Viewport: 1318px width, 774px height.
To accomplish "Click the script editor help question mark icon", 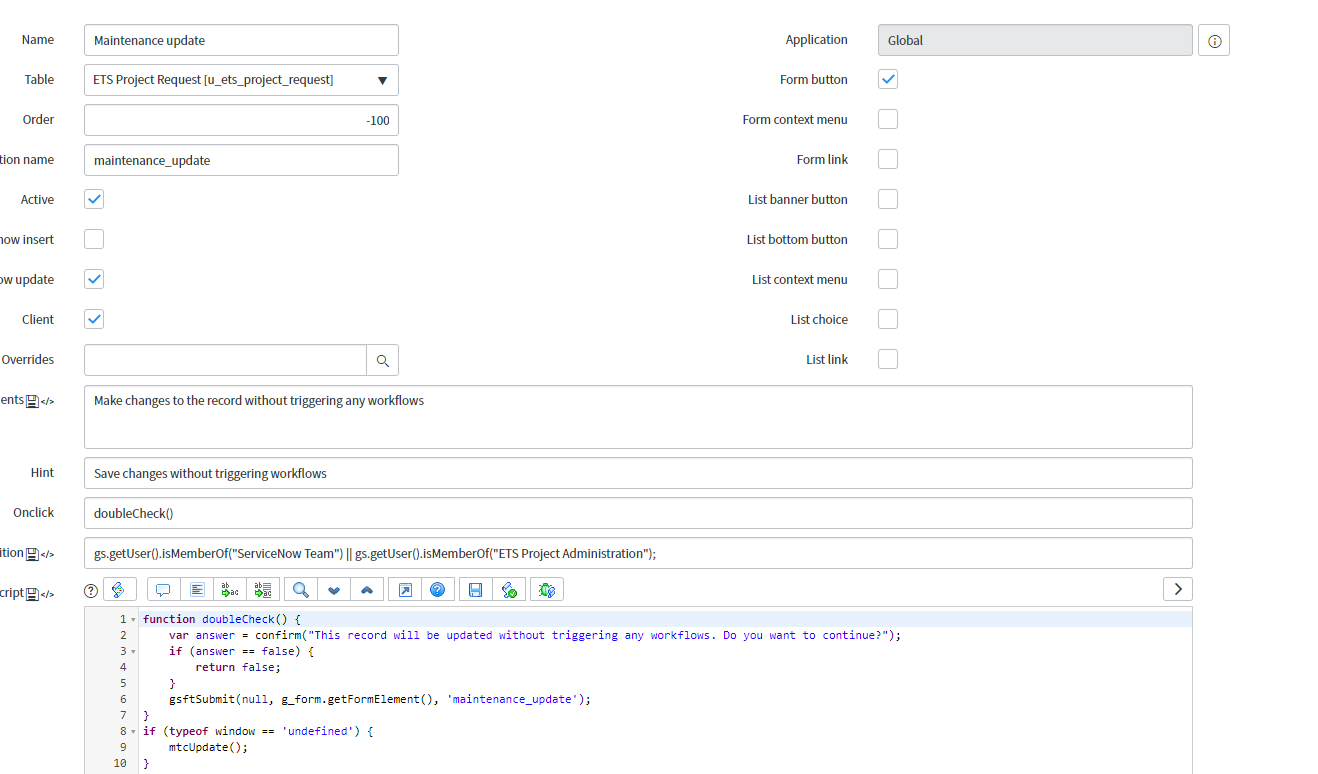I will pos(91,590).
